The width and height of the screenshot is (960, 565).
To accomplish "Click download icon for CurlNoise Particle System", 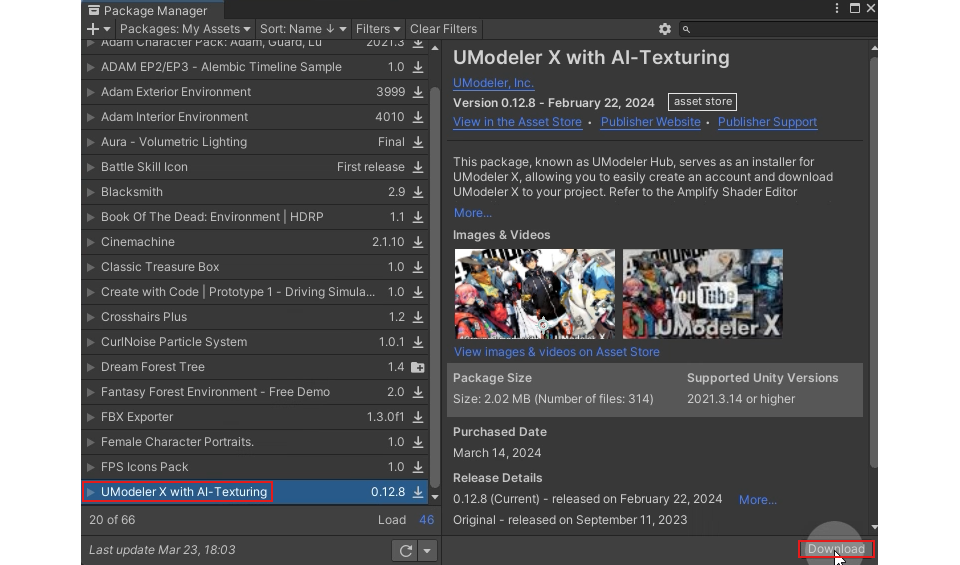I will point(418,342).
